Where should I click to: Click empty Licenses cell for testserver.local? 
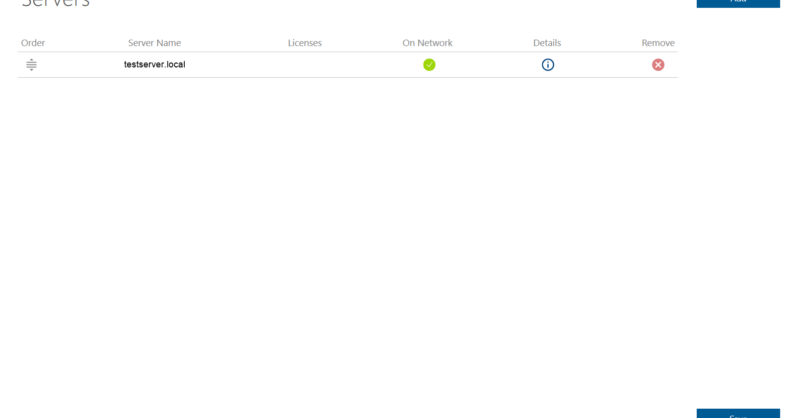(x=305, y=65)
